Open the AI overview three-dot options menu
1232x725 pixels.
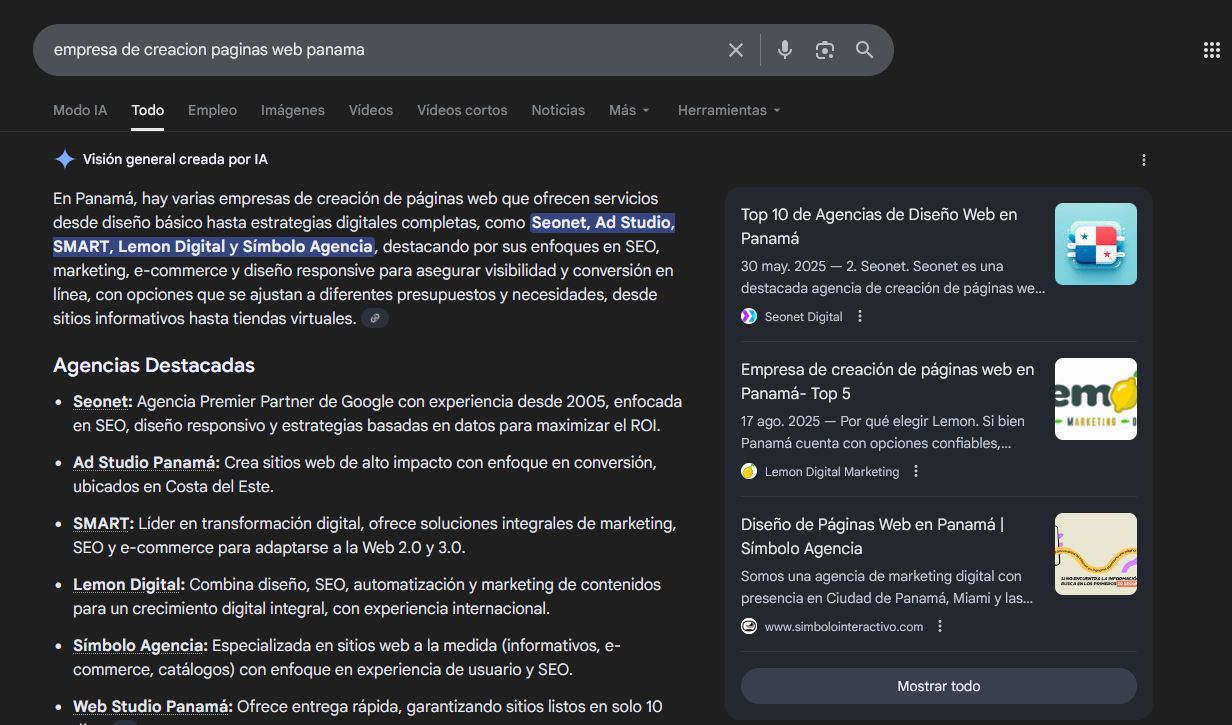pos(1143,159)
